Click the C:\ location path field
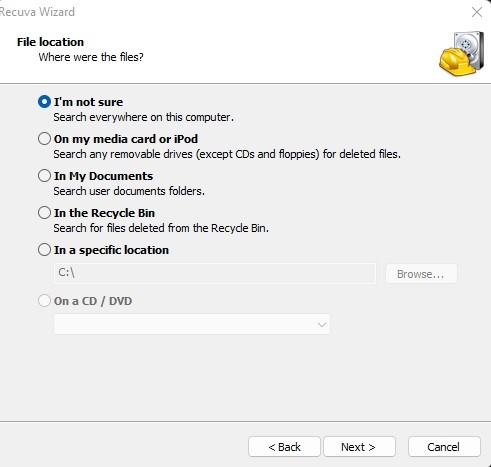 pos(215,273)
